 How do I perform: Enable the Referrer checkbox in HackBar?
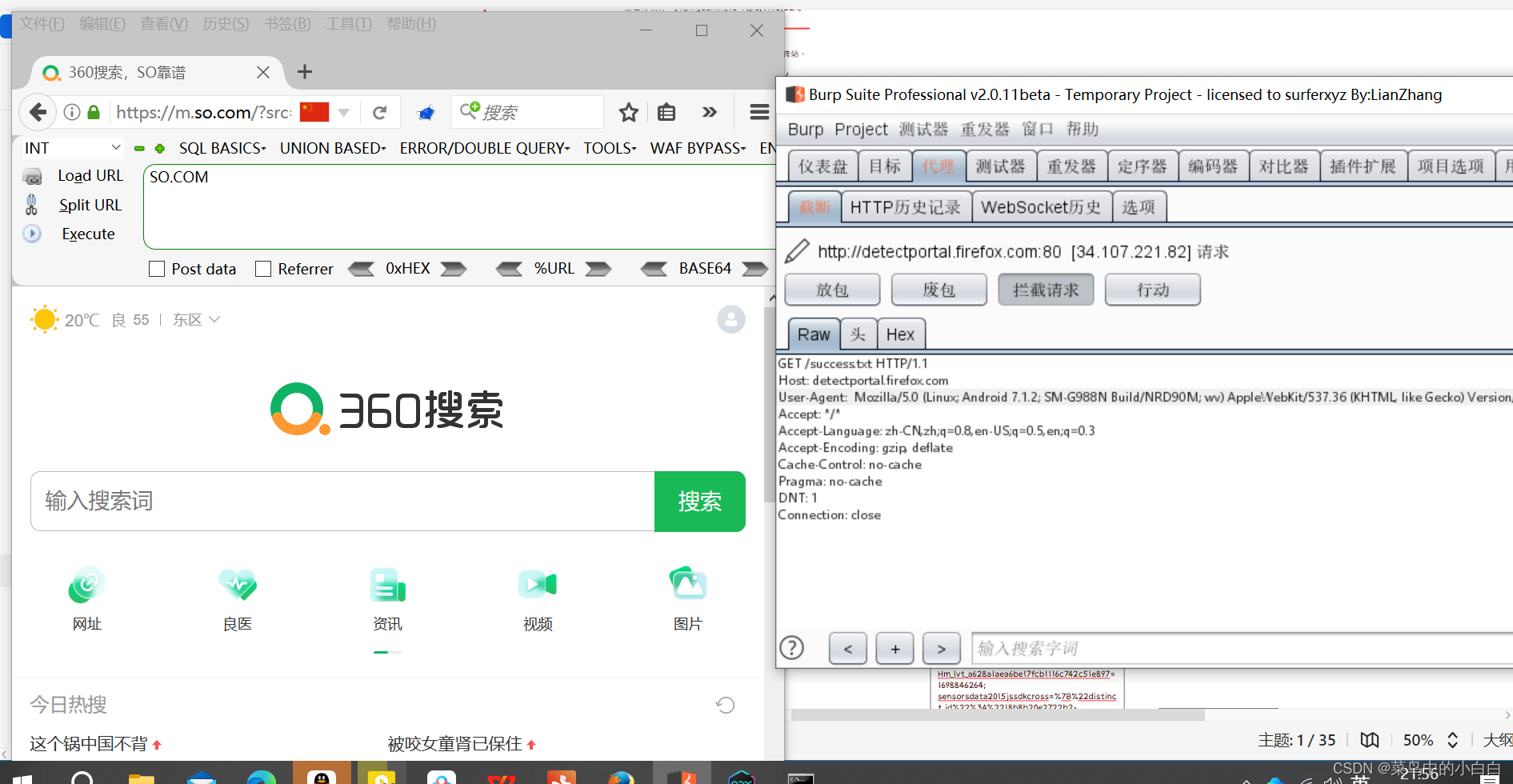point(263,269)
